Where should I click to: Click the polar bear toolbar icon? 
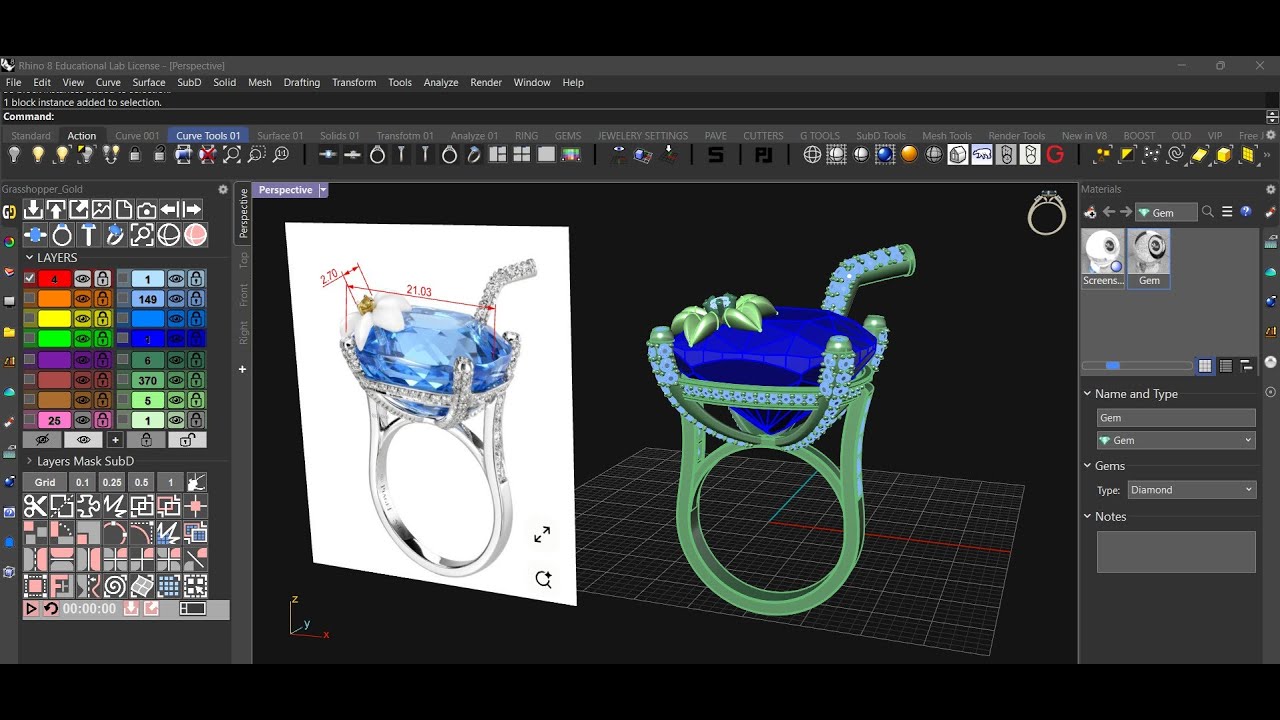tap(982, 155)
